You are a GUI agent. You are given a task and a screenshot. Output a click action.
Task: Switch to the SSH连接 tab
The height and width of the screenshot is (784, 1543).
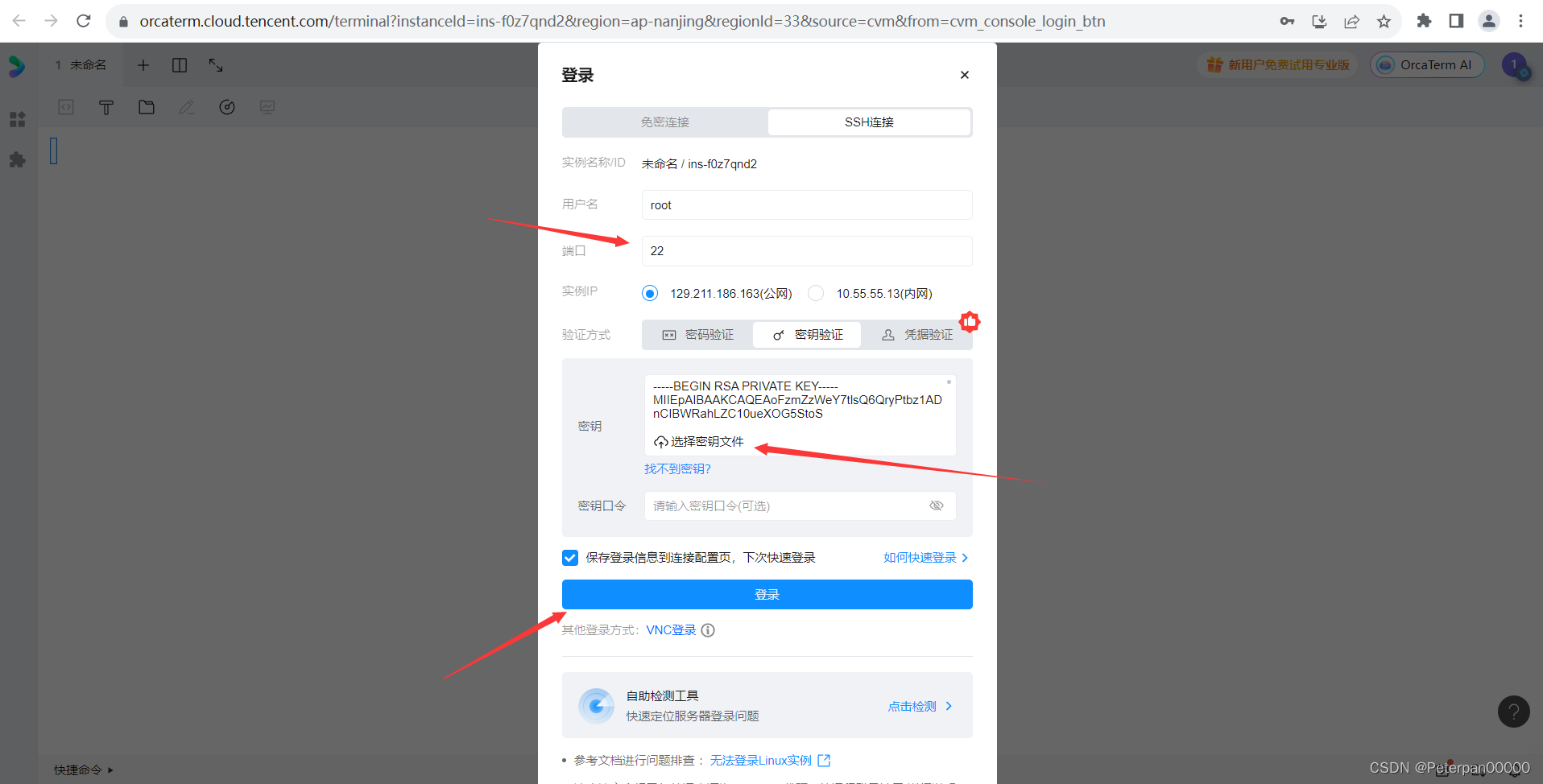[869, 122]
